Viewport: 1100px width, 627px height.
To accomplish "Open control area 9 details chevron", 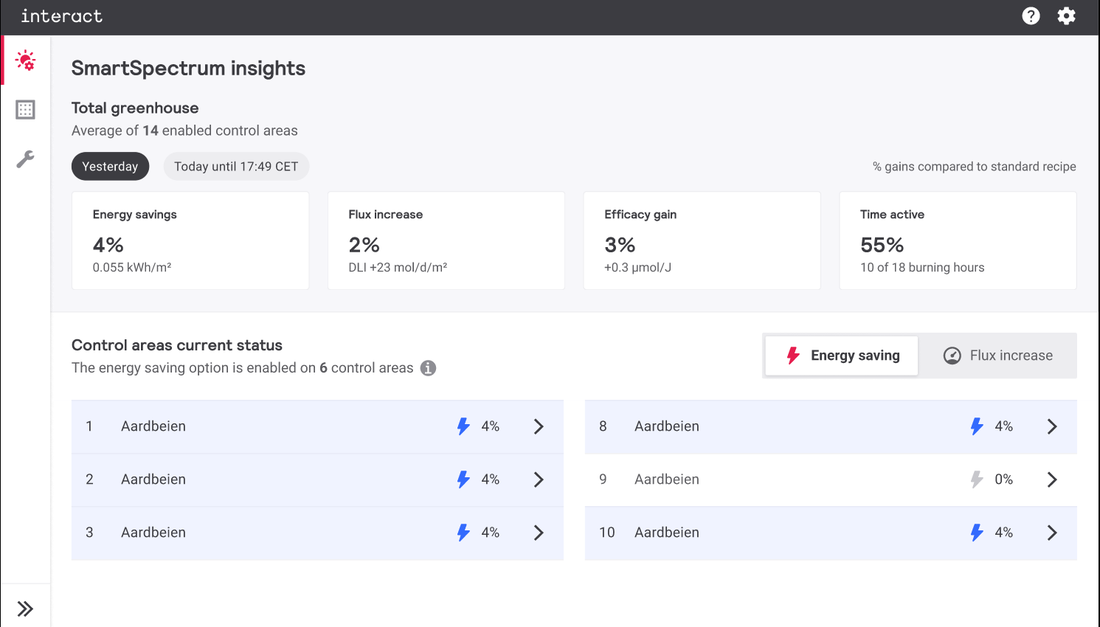I will pyautogui.click(x=1052, y=480).
